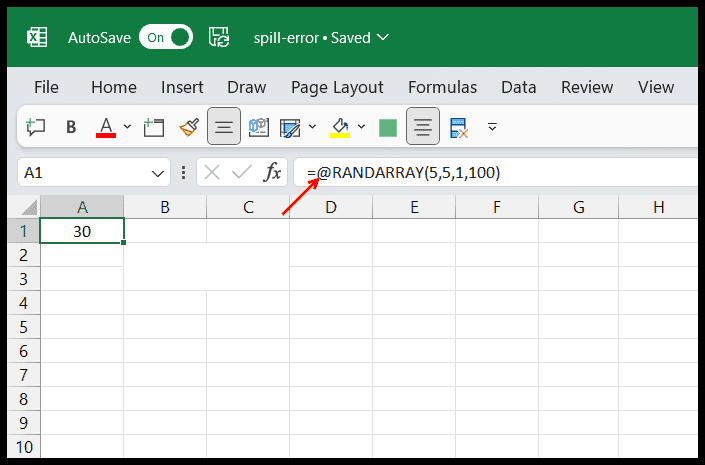Toggle the left Align text button

click(x=224, y=126)
